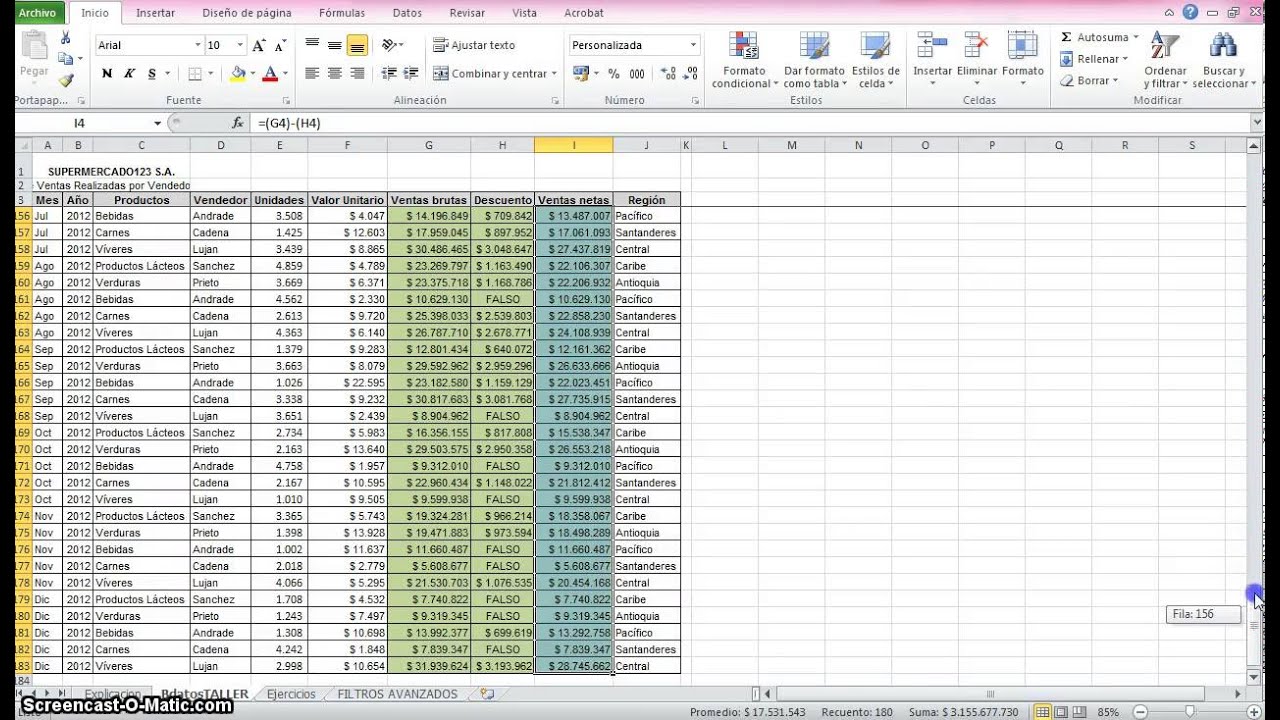Open the Combinar y centrar dropdown arrow
The height and width of the screenshot is (720, 1280).
pos(554,73)
